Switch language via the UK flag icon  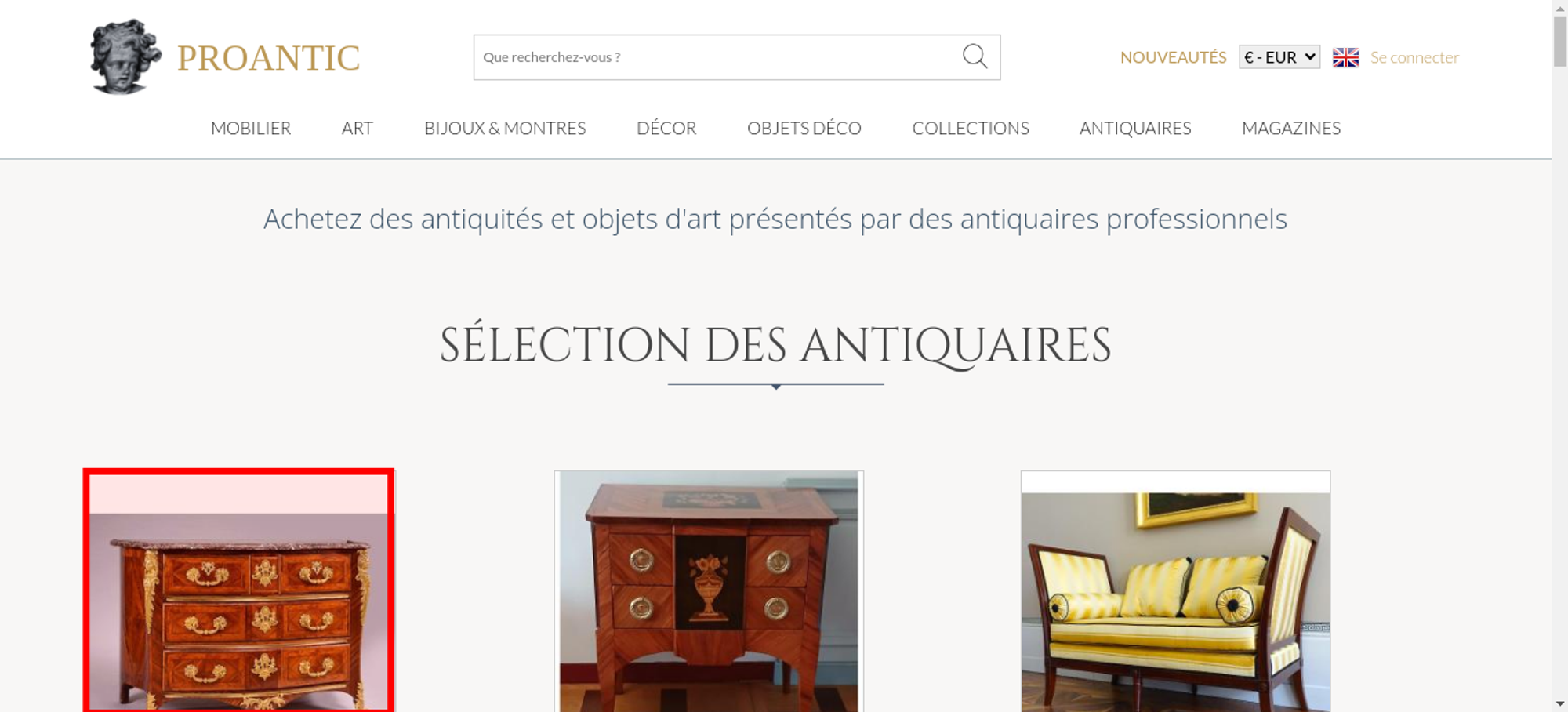[x=1345, y=57]
